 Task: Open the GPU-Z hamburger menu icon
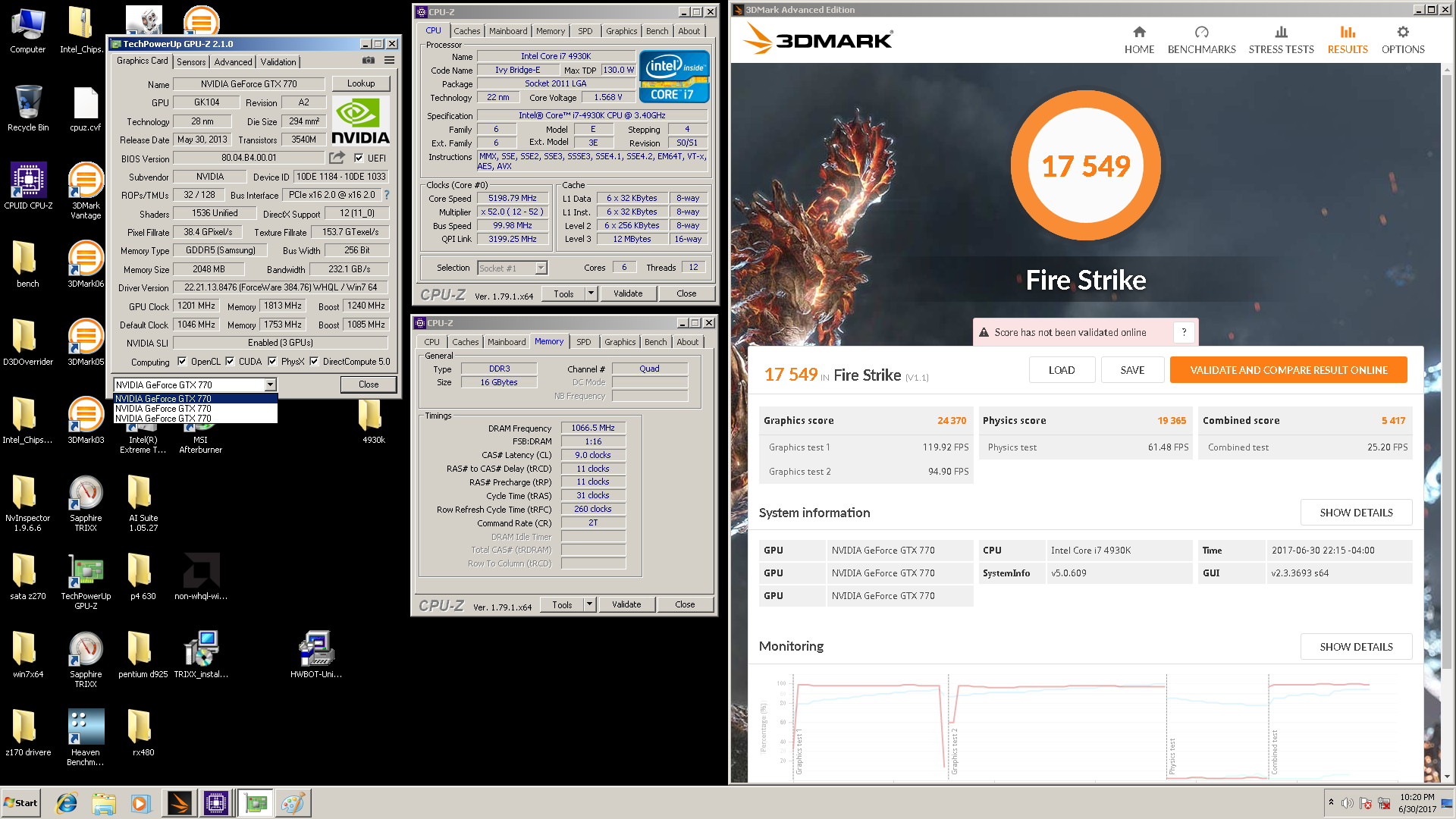(389, 61)
